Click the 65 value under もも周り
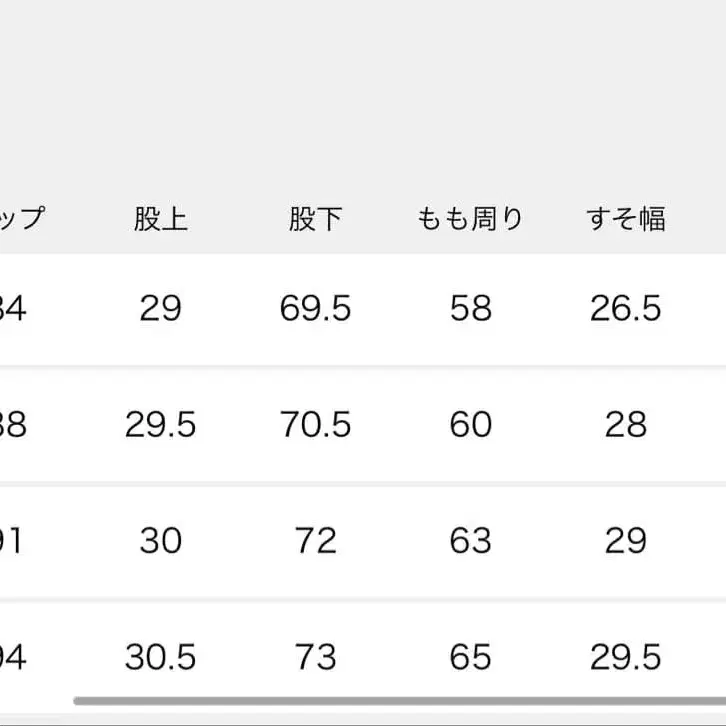 [470, 657]
